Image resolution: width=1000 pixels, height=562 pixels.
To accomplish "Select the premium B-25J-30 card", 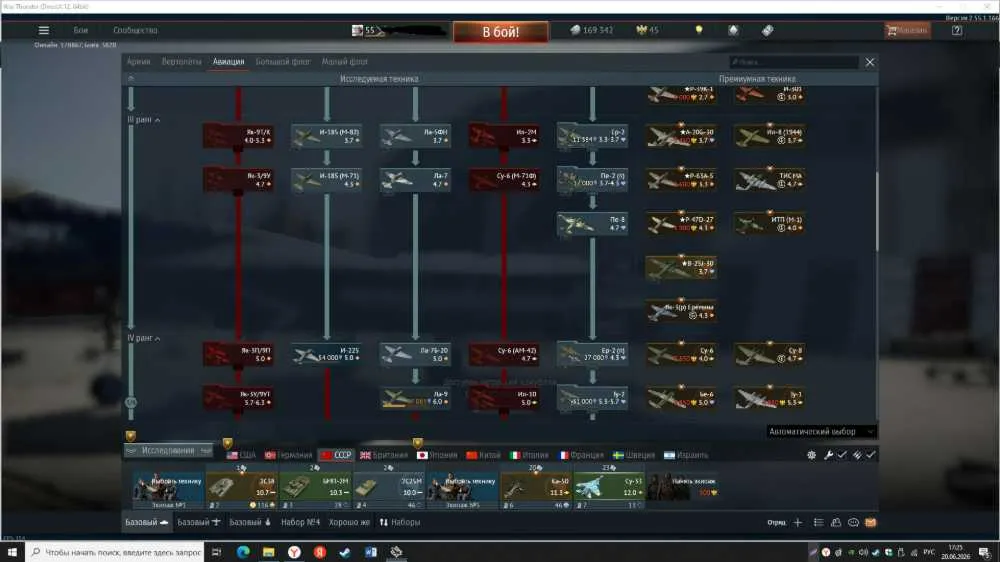I will (x=681, y=267).
